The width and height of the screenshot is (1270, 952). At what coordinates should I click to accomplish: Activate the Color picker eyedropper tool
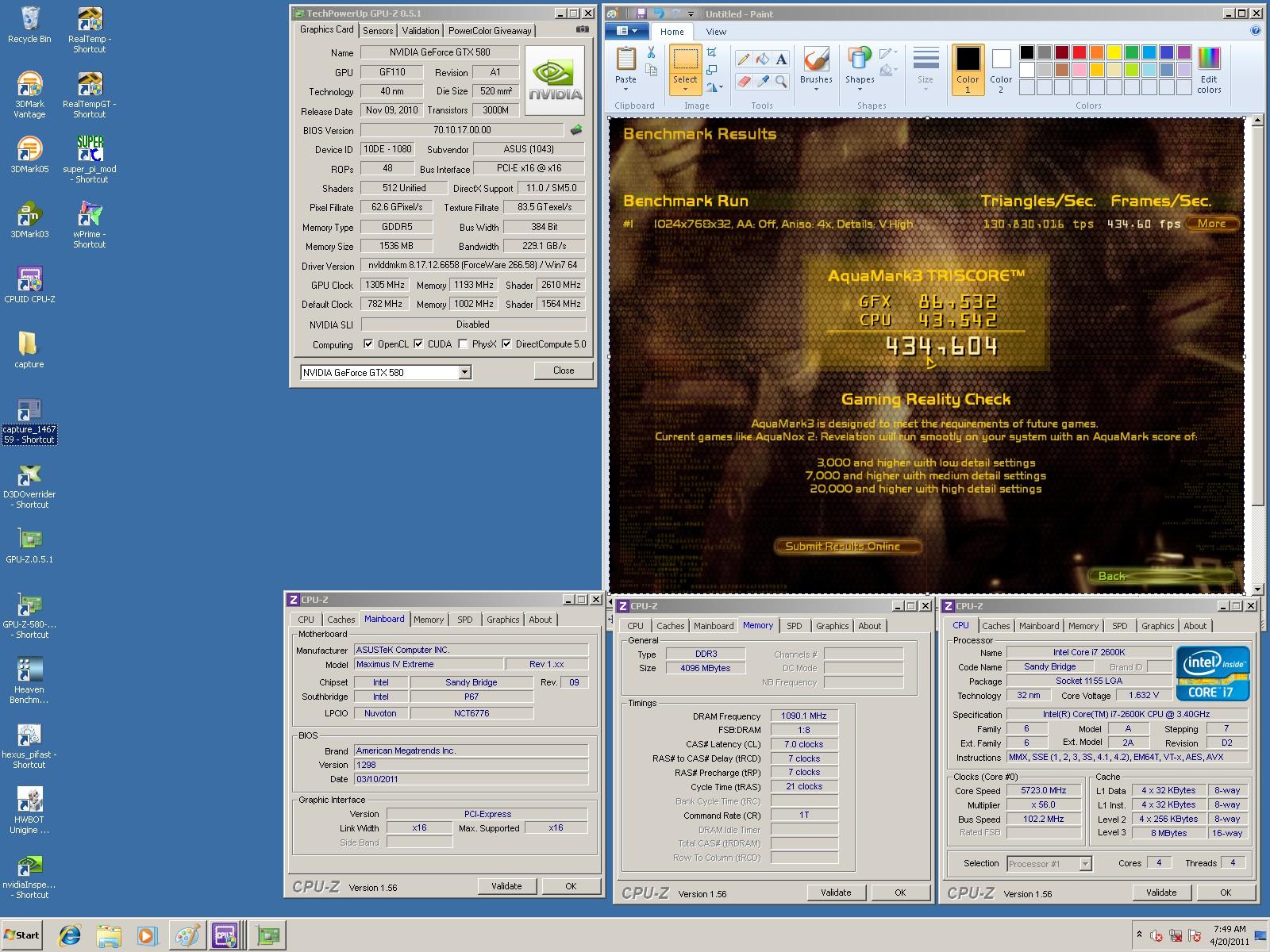(x=762, y=81)
